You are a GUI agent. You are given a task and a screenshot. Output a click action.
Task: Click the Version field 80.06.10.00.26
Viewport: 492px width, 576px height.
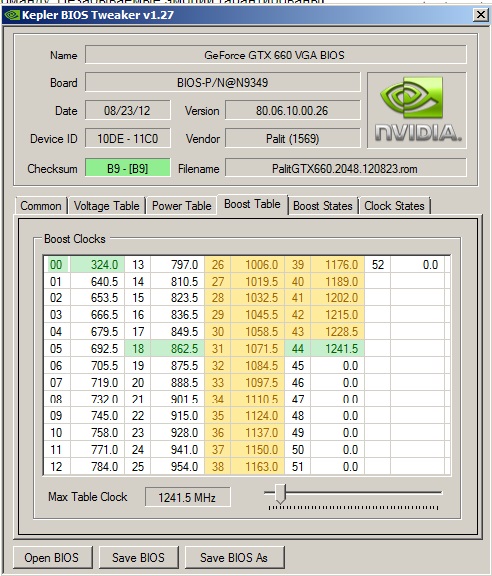(292, 111)
